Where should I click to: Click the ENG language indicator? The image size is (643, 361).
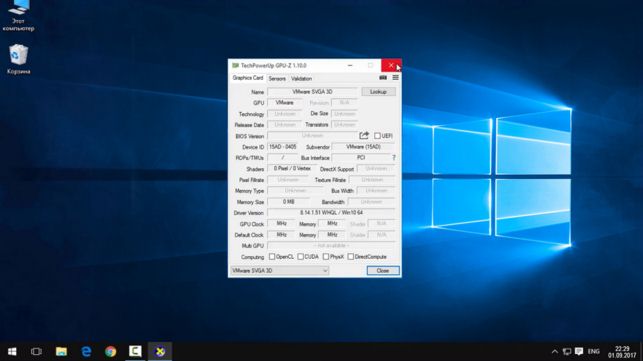point(594,352)
